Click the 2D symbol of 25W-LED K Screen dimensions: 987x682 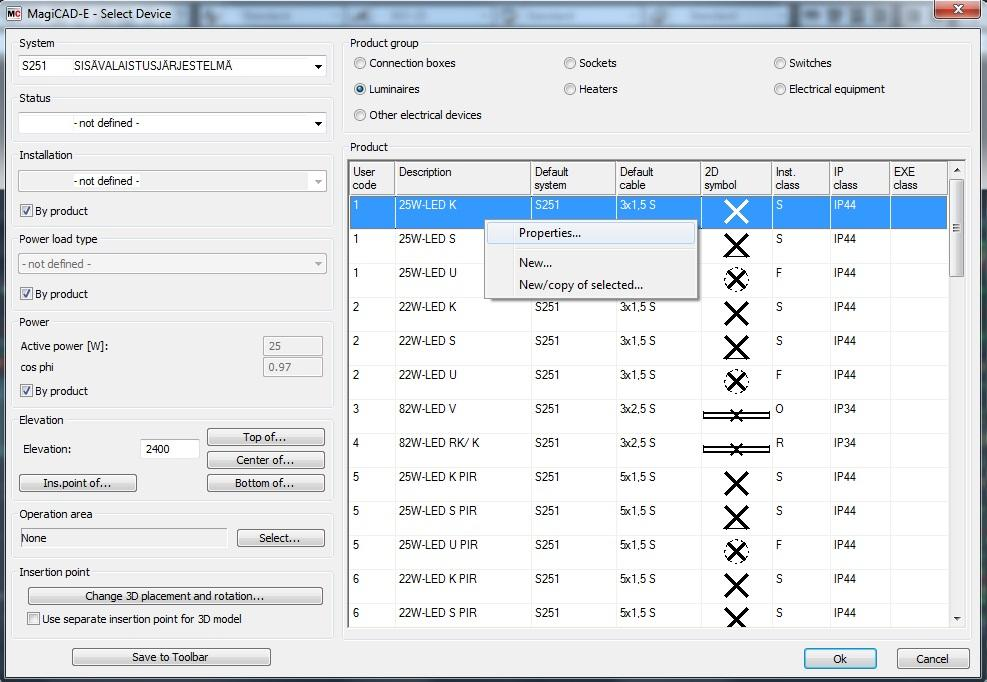736,212
